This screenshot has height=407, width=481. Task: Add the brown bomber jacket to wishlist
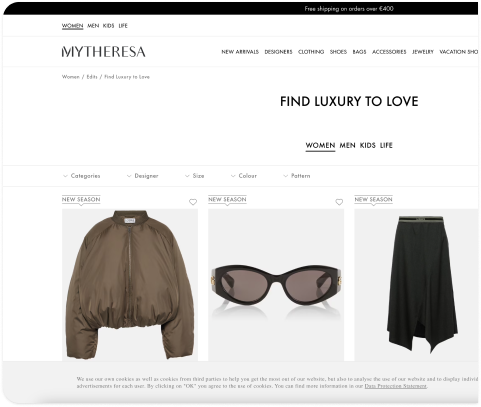pos(193,202)
